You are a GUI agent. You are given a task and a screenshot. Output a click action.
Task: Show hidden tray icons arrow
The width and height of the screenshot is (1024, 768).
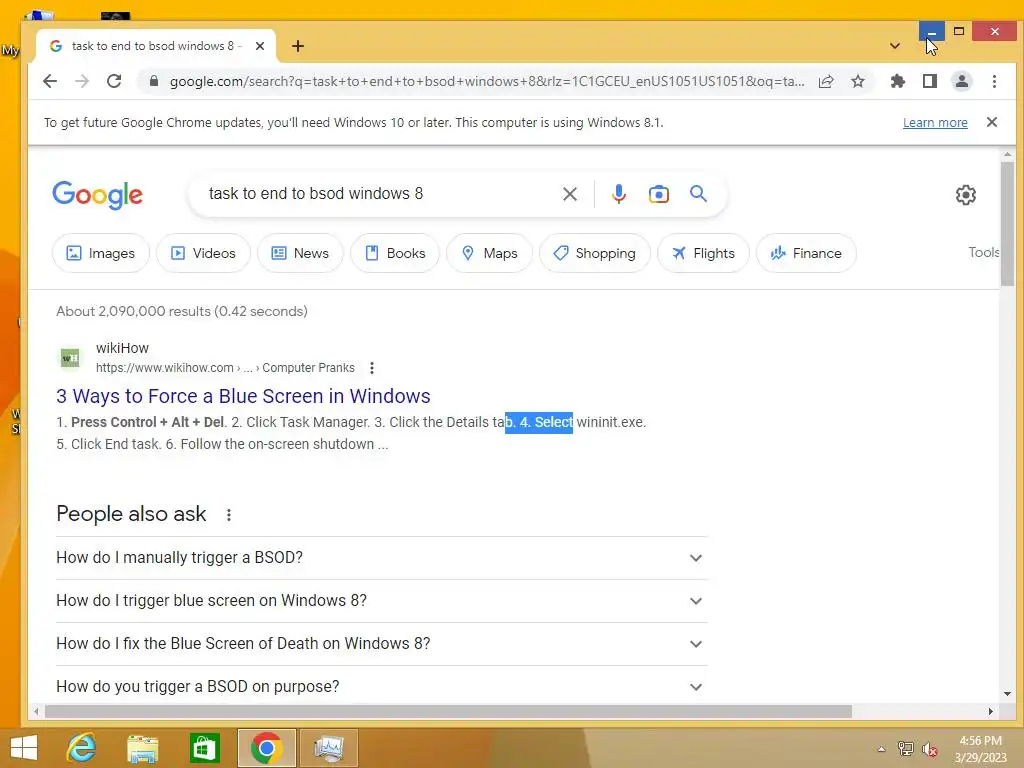881,749
